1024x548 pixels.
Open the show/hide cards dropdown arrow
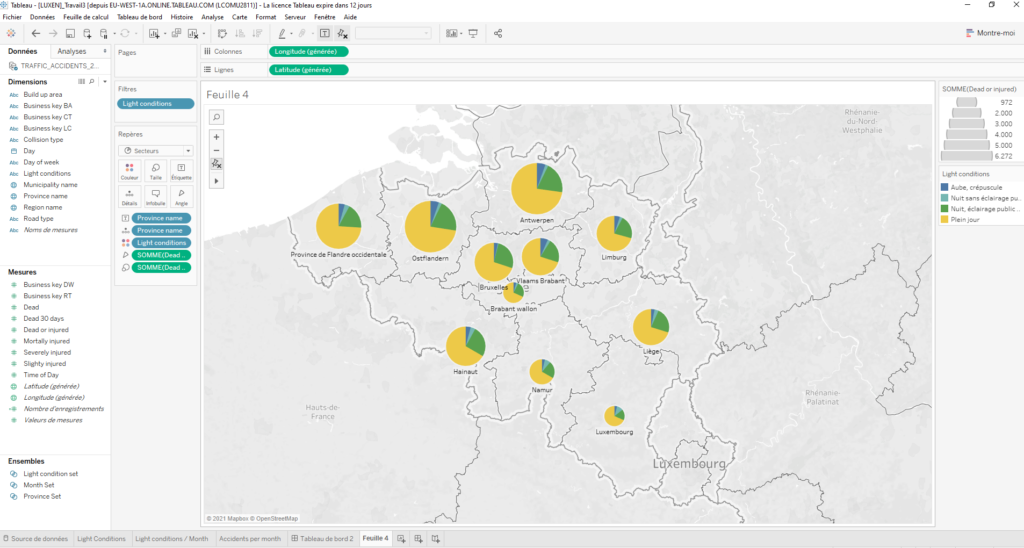461,33
